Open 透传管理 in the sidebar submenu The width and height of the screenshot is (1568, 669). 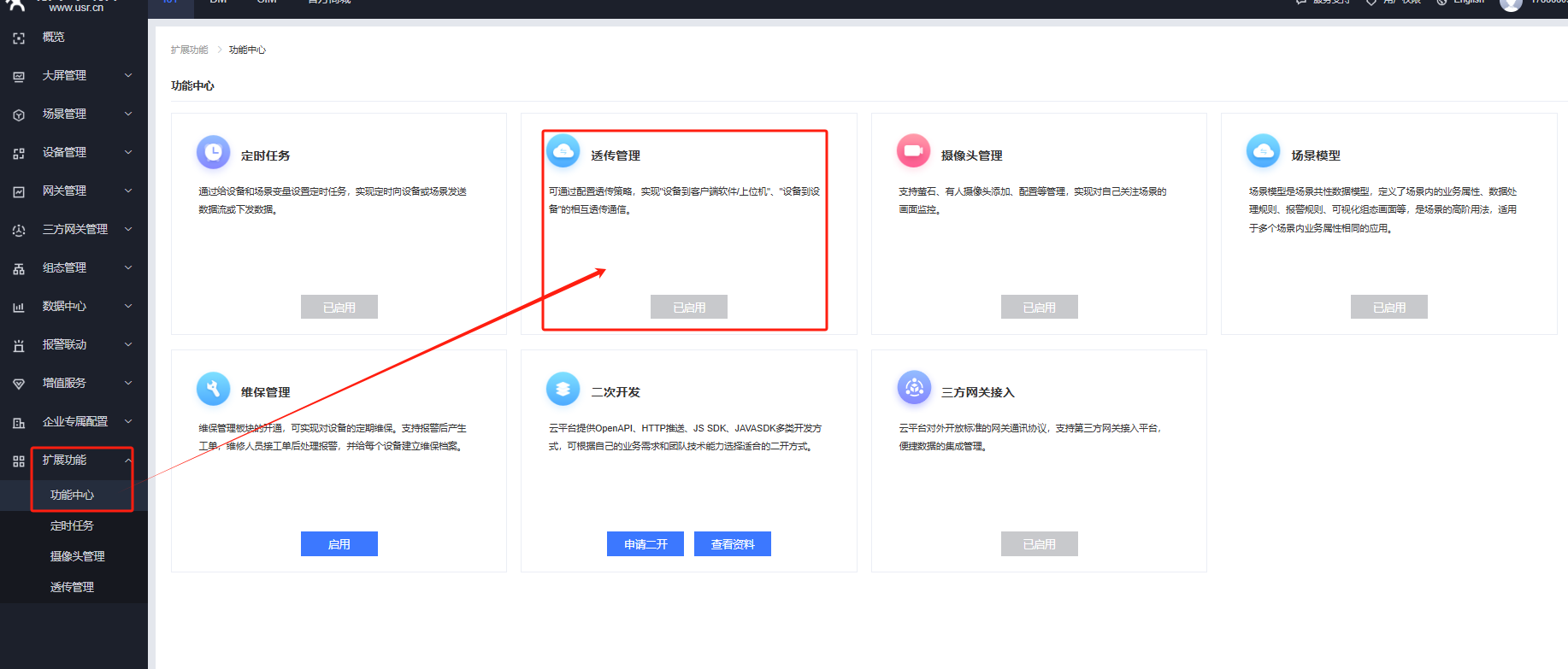[x=73, y=588]
